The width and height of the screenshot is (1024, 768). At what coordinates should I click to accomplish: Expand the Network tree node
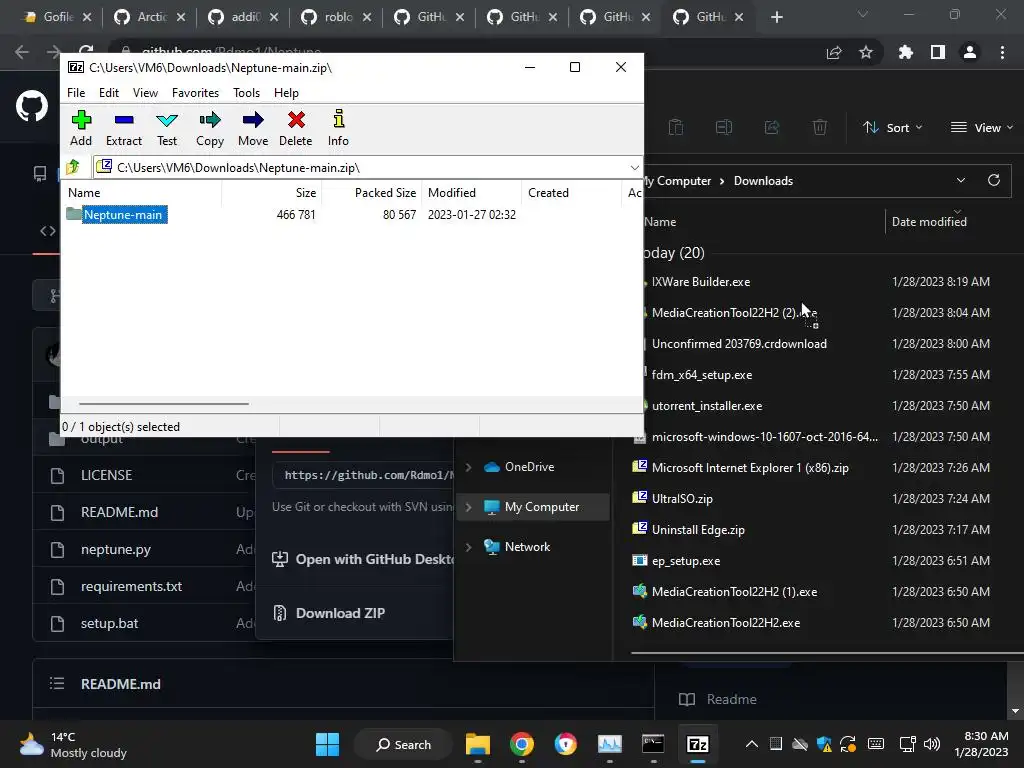[x=468, y=547]
